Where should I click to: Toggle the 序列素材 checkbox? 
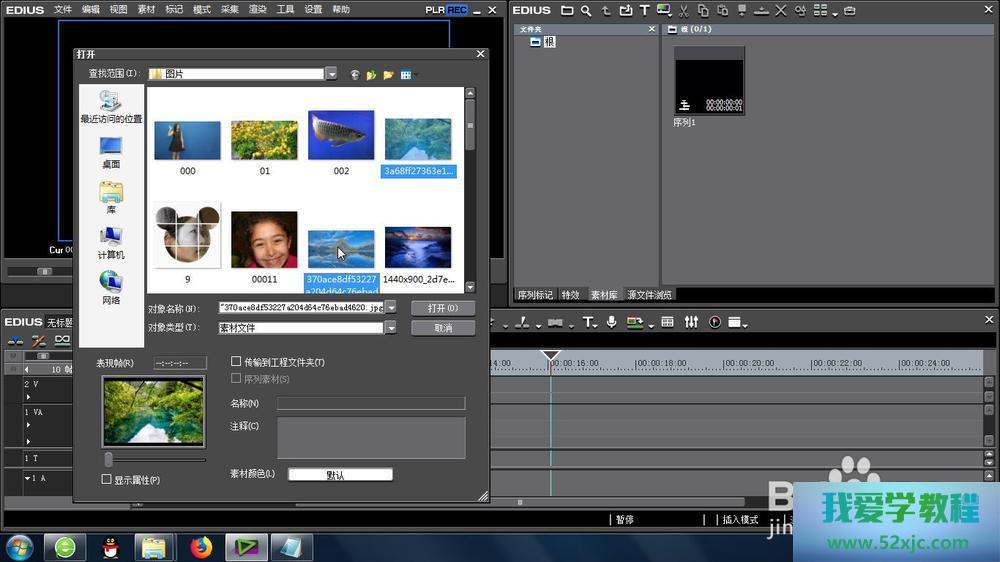click(x=236, y=379)
